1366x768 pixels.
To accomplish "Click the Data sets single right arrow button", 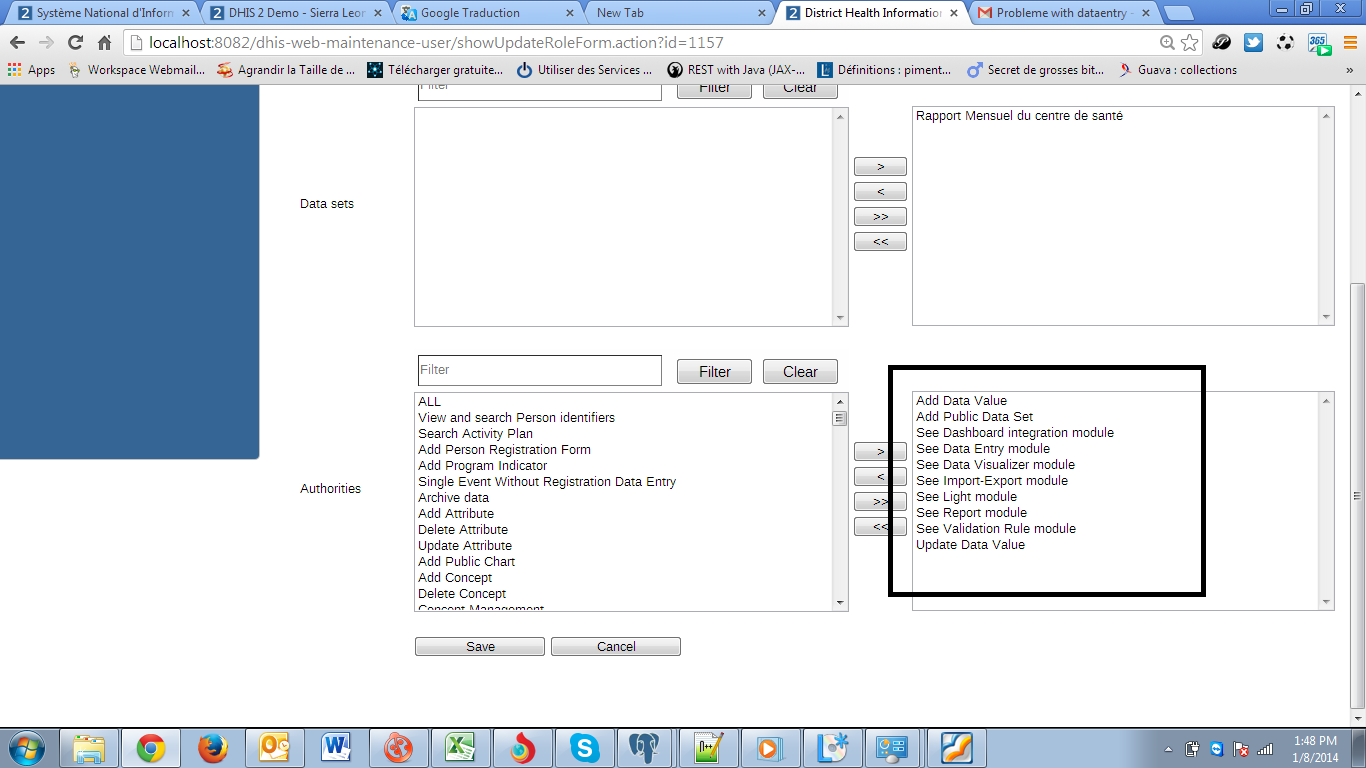I will (880, 167).
